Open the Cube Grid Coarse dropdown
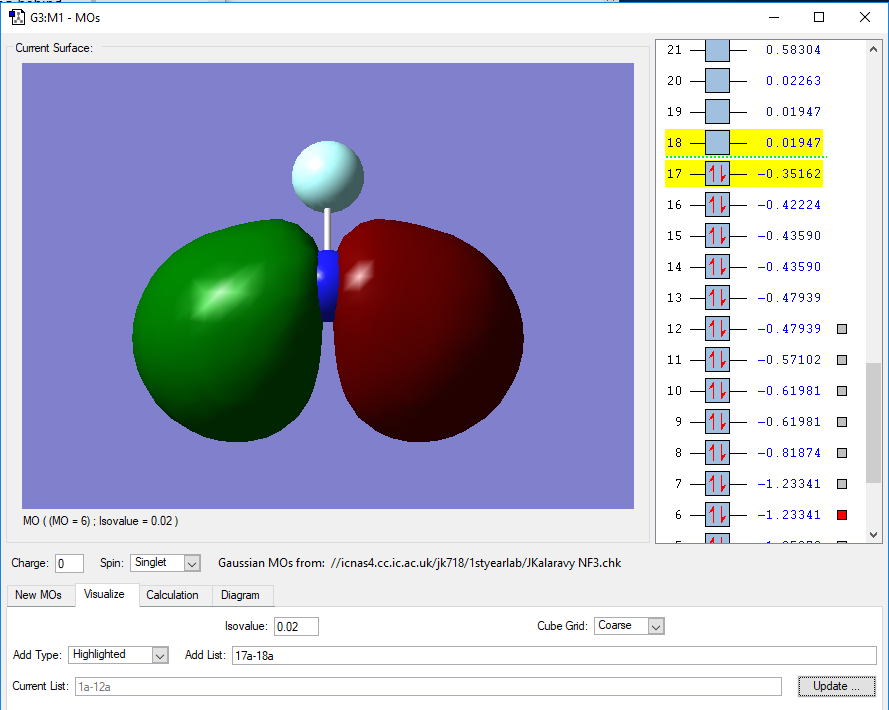The height and width of the screenshot is (710, 889). (629, 626)
